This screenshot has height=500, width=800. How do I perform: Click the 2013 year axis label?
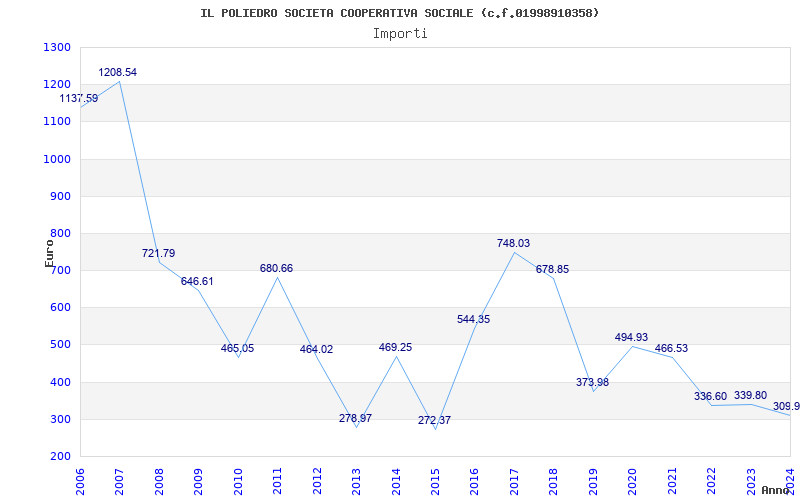(x=356, y=481)
